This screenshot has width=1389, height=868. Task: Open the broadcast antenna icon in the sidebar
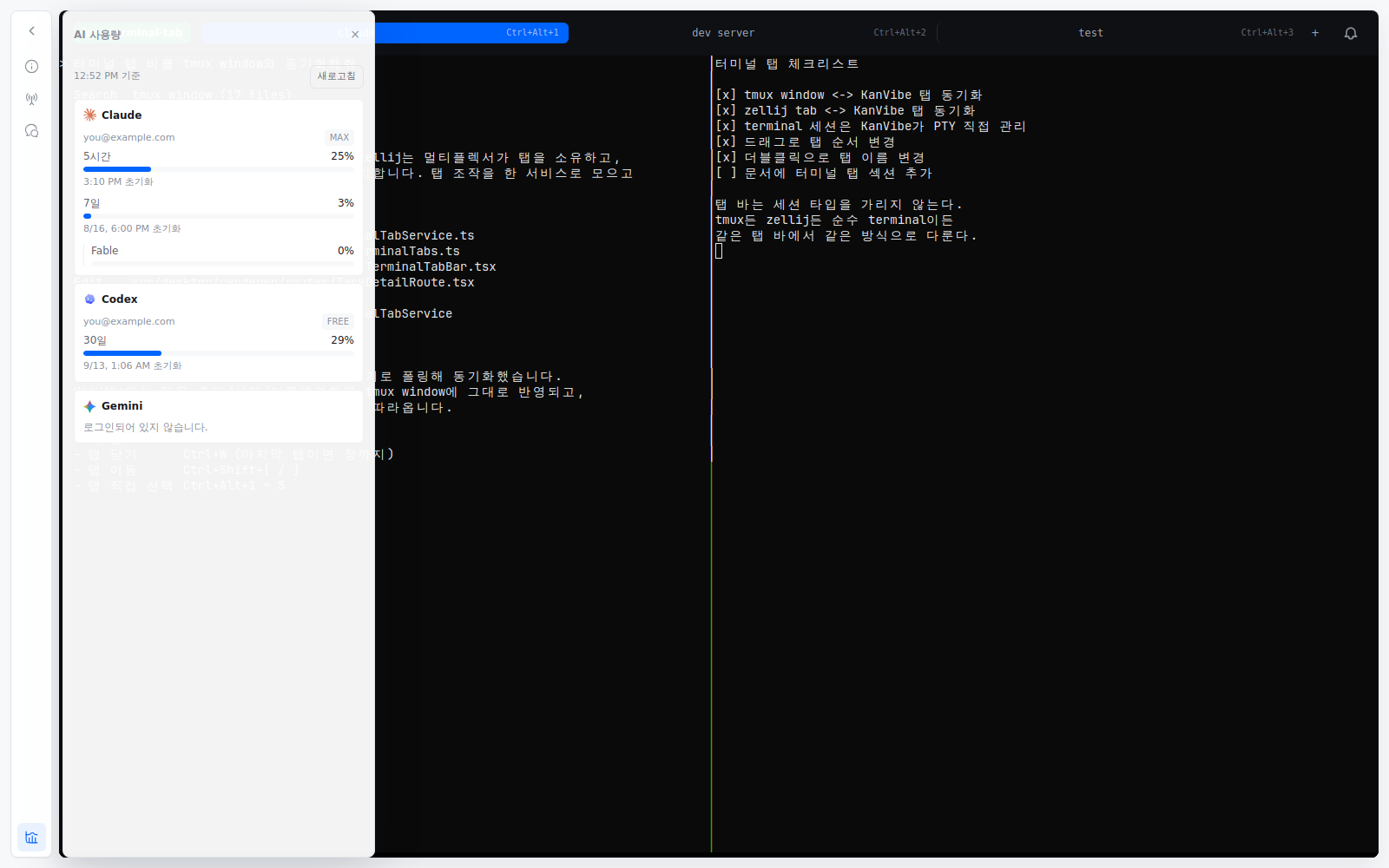point(31,99)
